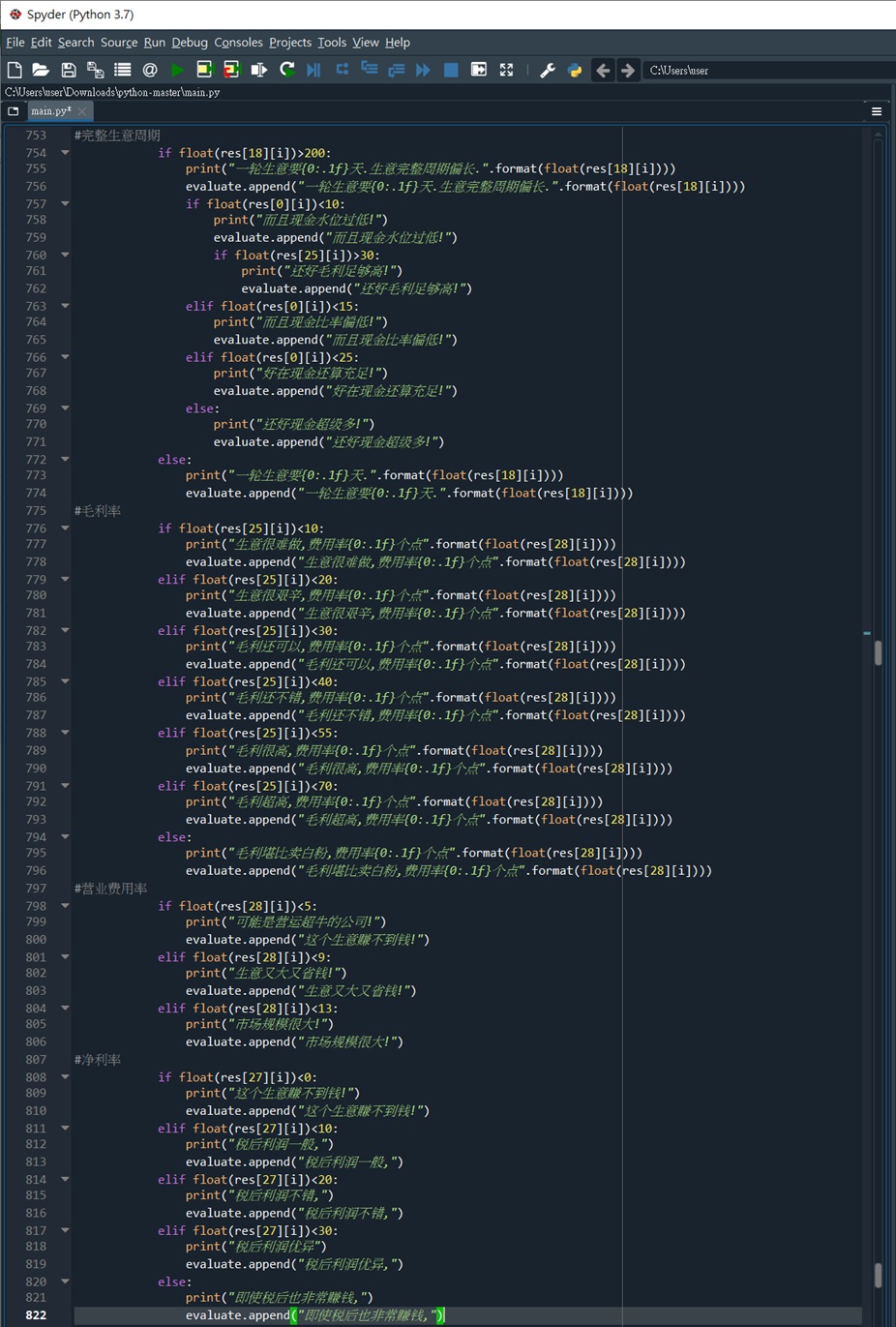Create a new file with New file icon
The width and height of the screenshot is (896, 1327).
pyautogui.click(x=15, y=70)
